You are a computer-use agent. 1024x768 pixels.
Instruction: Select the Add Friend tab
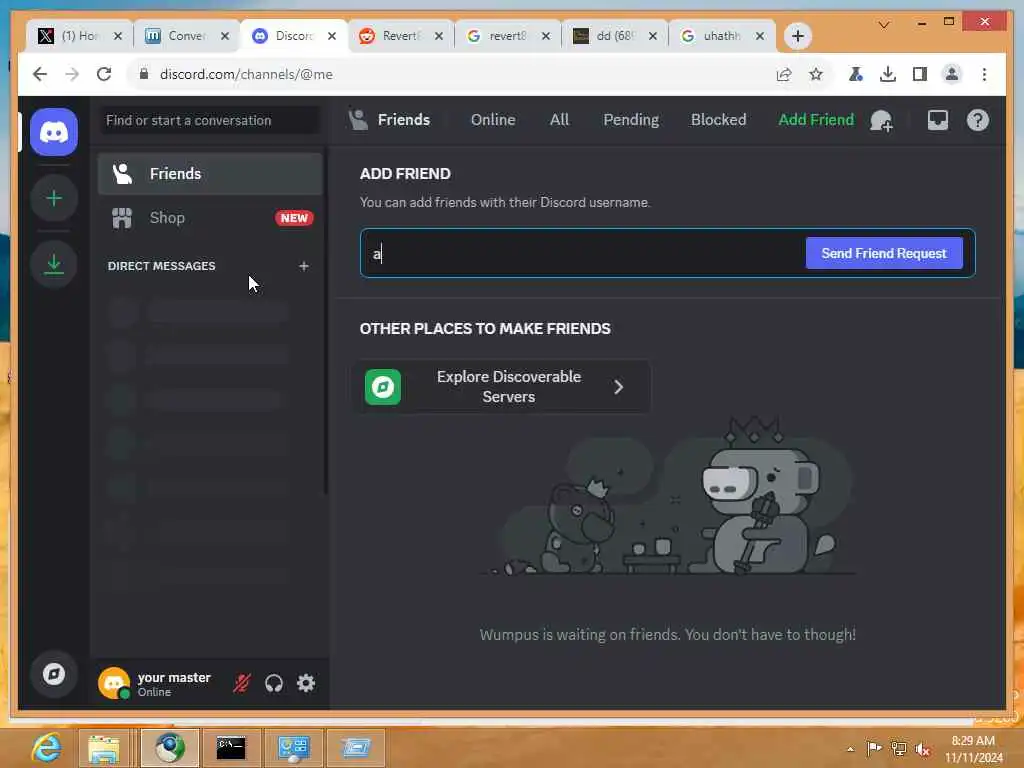[816, 120]
